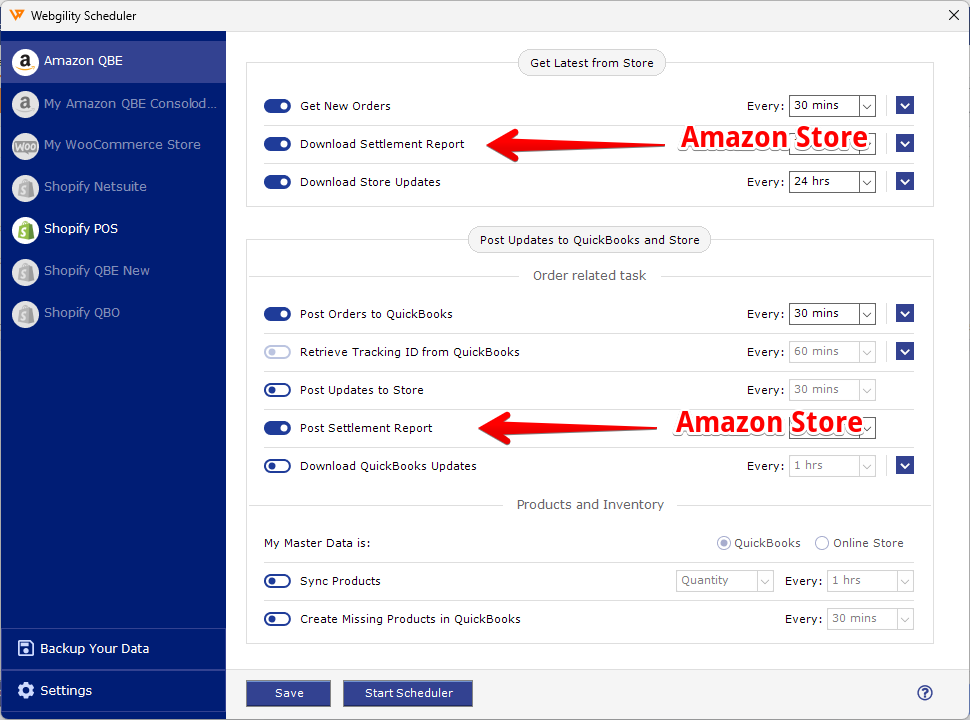Toggle off Get New Orders
Screen dimensions: 970x720
click(x=277, y=106)
